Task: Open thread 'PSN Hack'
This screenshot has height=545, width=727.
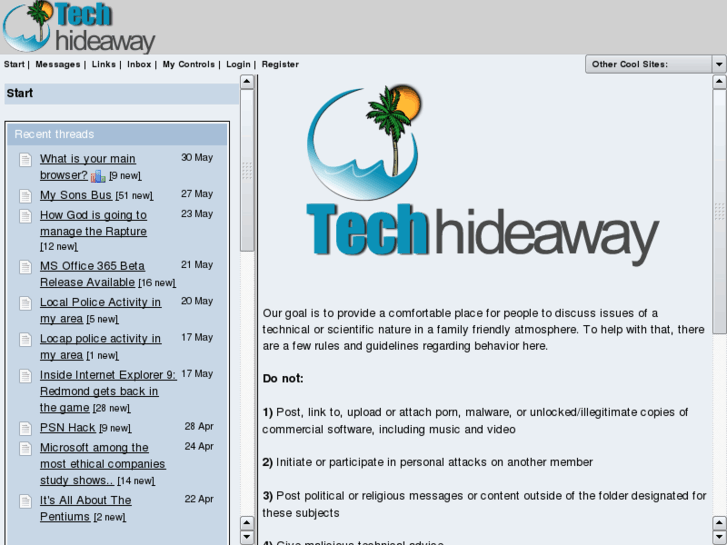Action: tap(68, 428)
